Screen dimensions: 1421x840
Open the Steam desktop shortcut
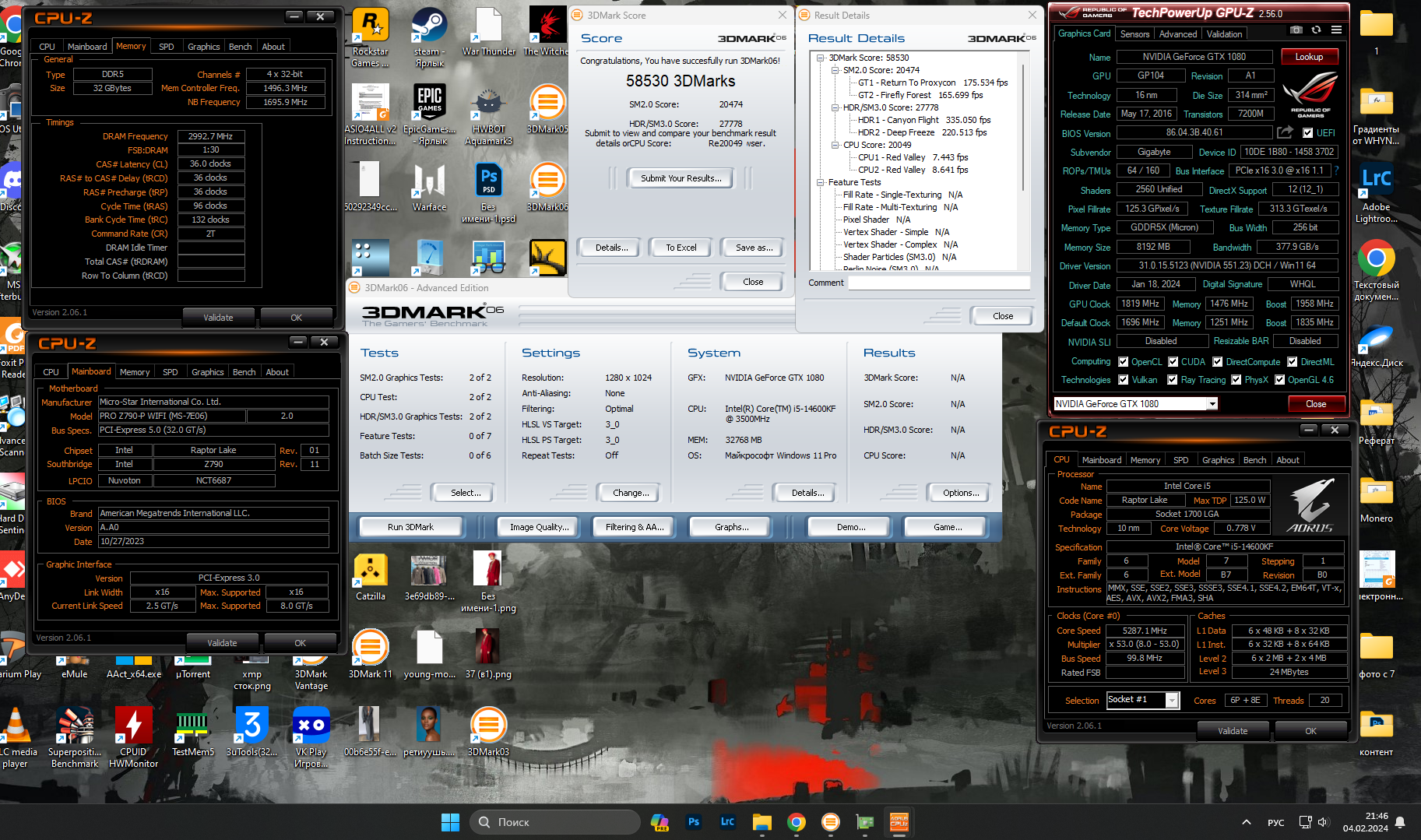pos(430,37)
